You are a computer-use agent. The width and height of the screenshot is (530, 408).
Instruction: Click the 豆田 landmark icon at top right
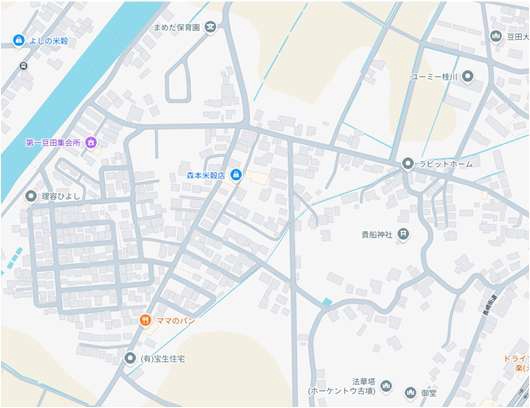tap(496, 36)
